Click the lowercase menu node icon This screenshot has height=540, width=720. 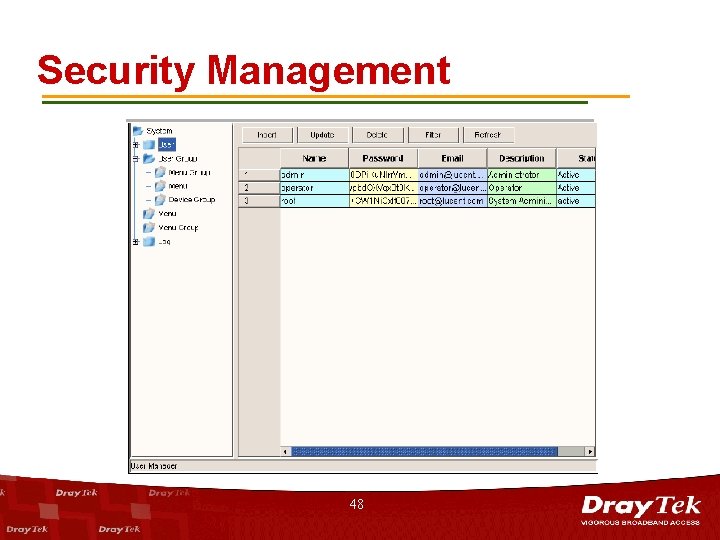[160, 186]
